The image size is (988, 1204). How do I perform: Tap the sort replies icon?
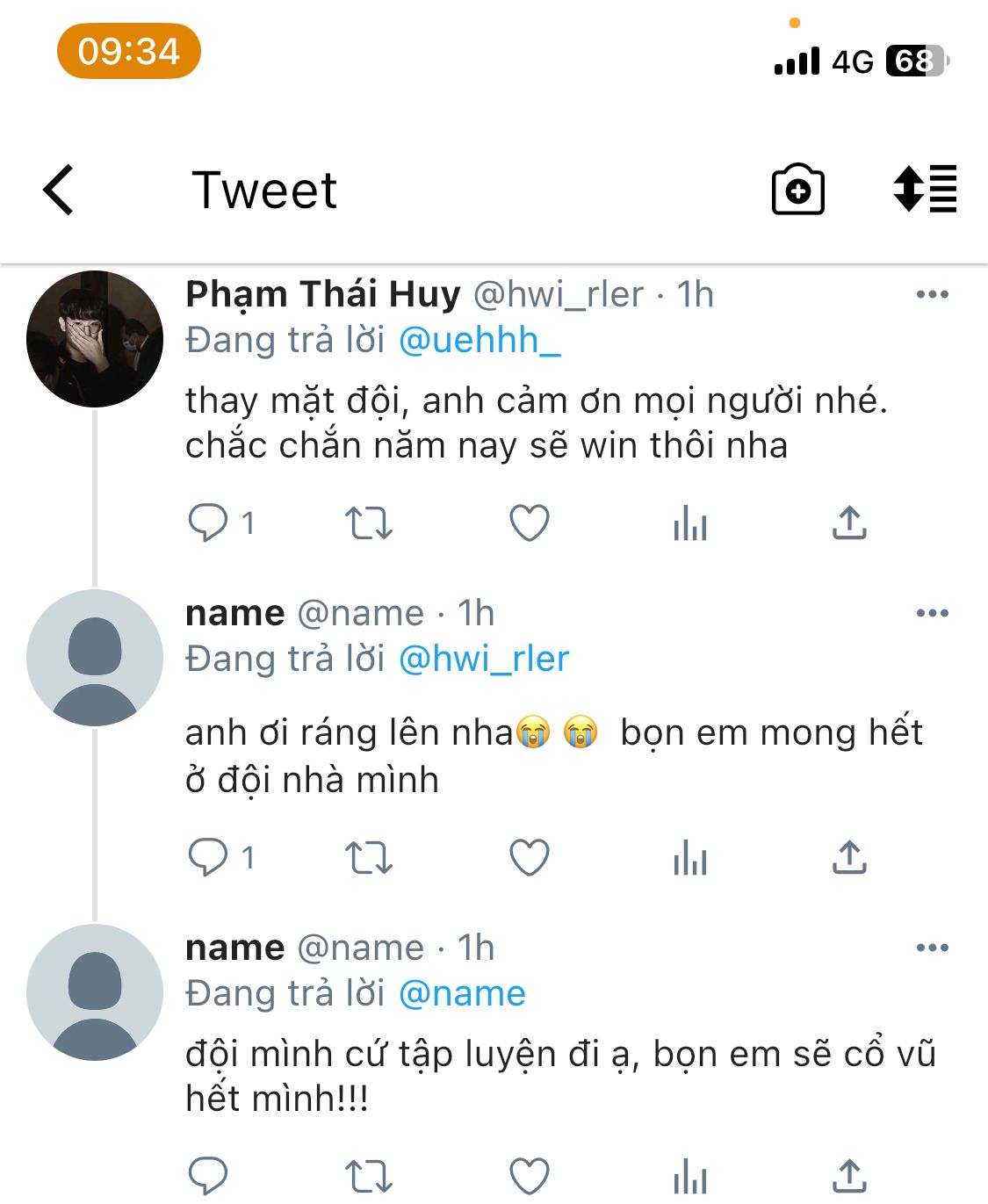[925, 189]
